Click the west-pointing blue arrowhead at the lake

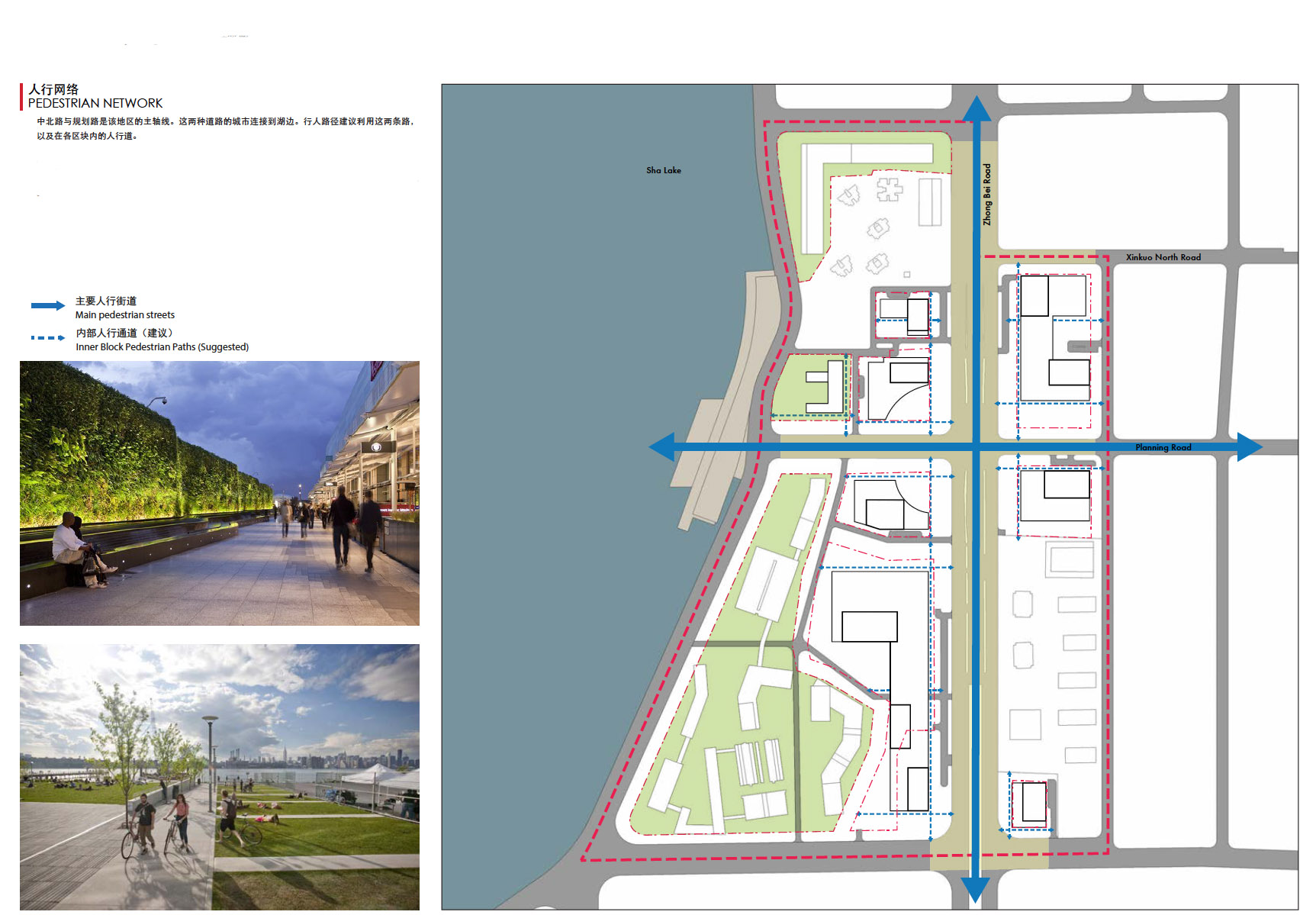(662, 447)
